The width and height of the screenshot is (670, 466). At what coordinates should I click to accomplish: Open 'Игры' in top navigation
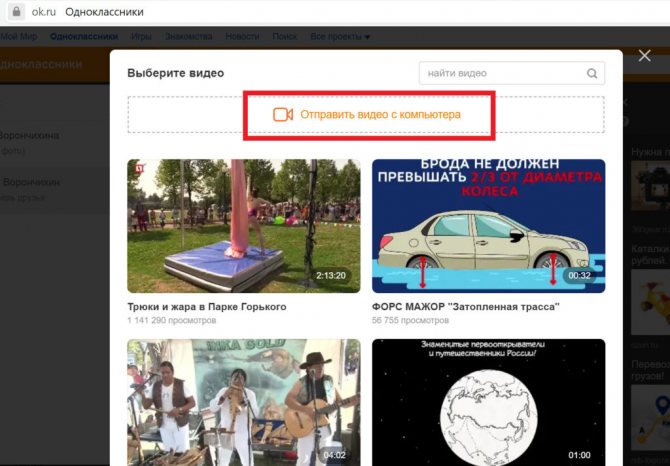(x=141, y=37)
